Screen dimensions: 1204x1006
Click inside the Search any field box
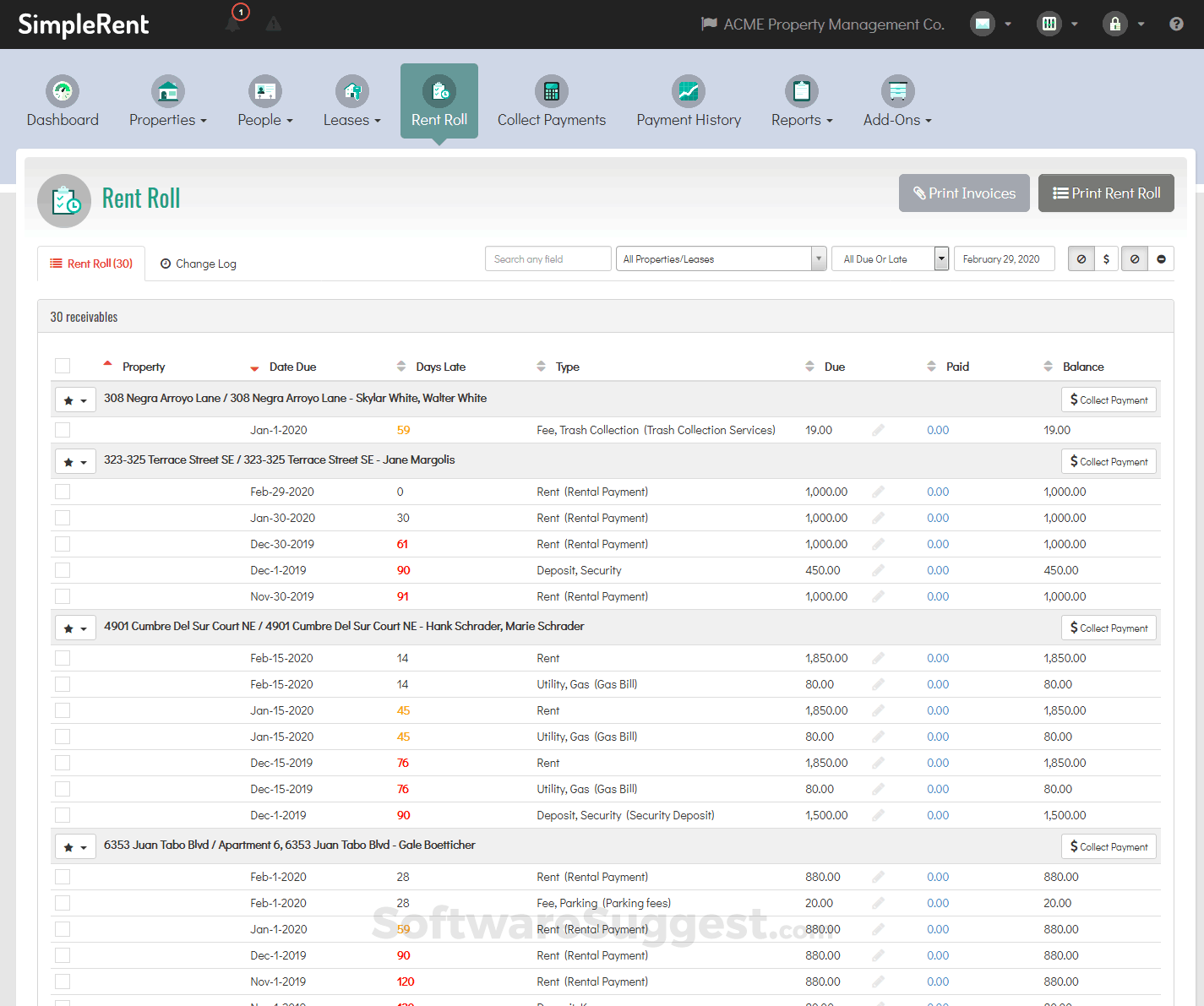548,258
